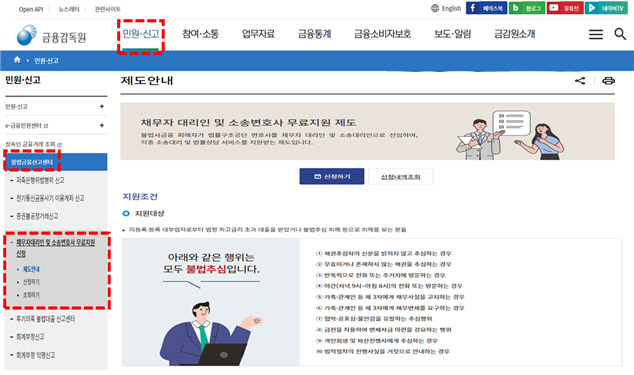Expand the e-금융민원센터 sidebar plus sign
This screenshot has height=375, width=634.
click(101, 125)
